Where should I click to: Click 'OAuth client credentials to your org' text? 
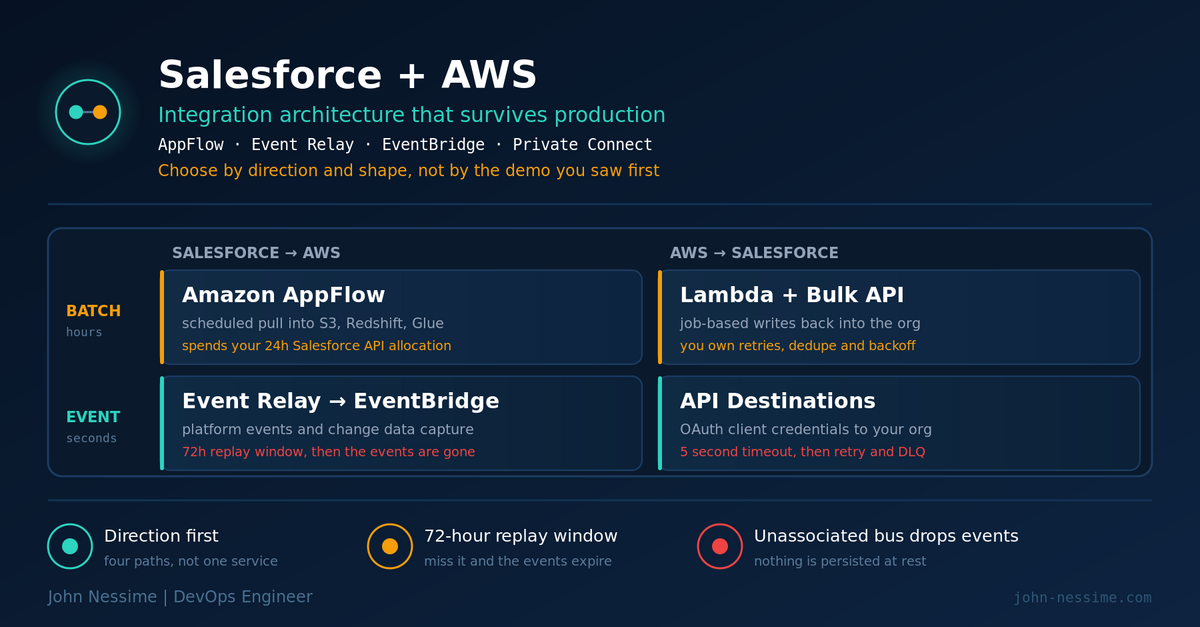pyautogui.click(x=806, y=429)
